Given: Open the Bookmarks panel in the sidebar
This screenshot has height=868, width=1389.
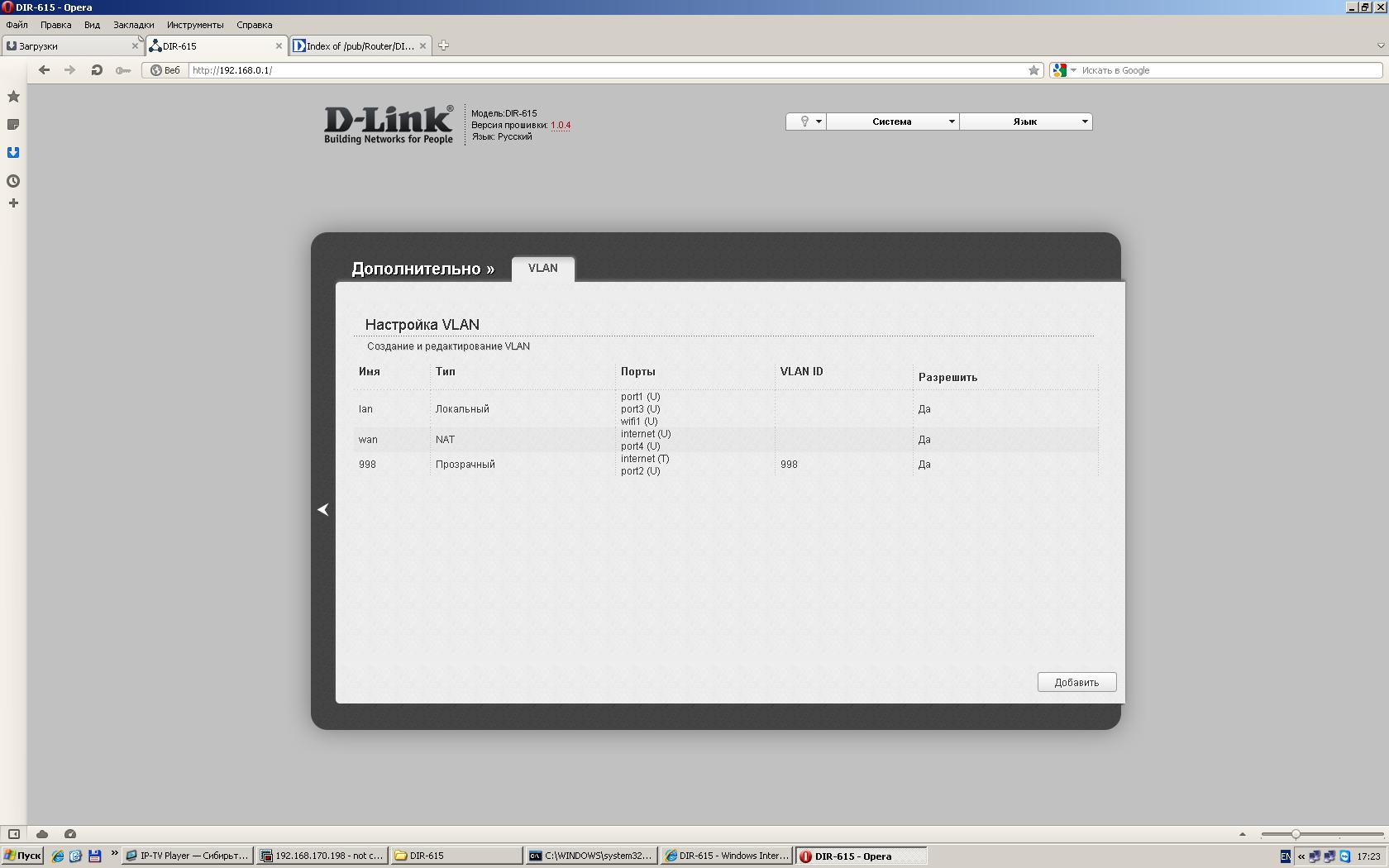Looking at the screenshot, I should tap(13, 97).
